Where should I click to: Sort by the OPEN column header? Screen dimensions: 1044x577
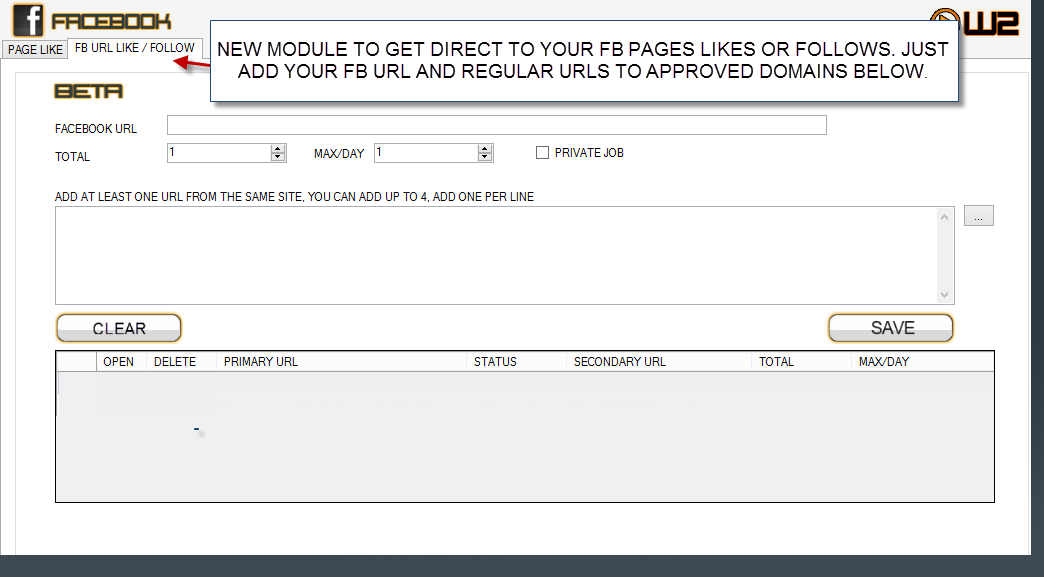(x=121, y=361)
